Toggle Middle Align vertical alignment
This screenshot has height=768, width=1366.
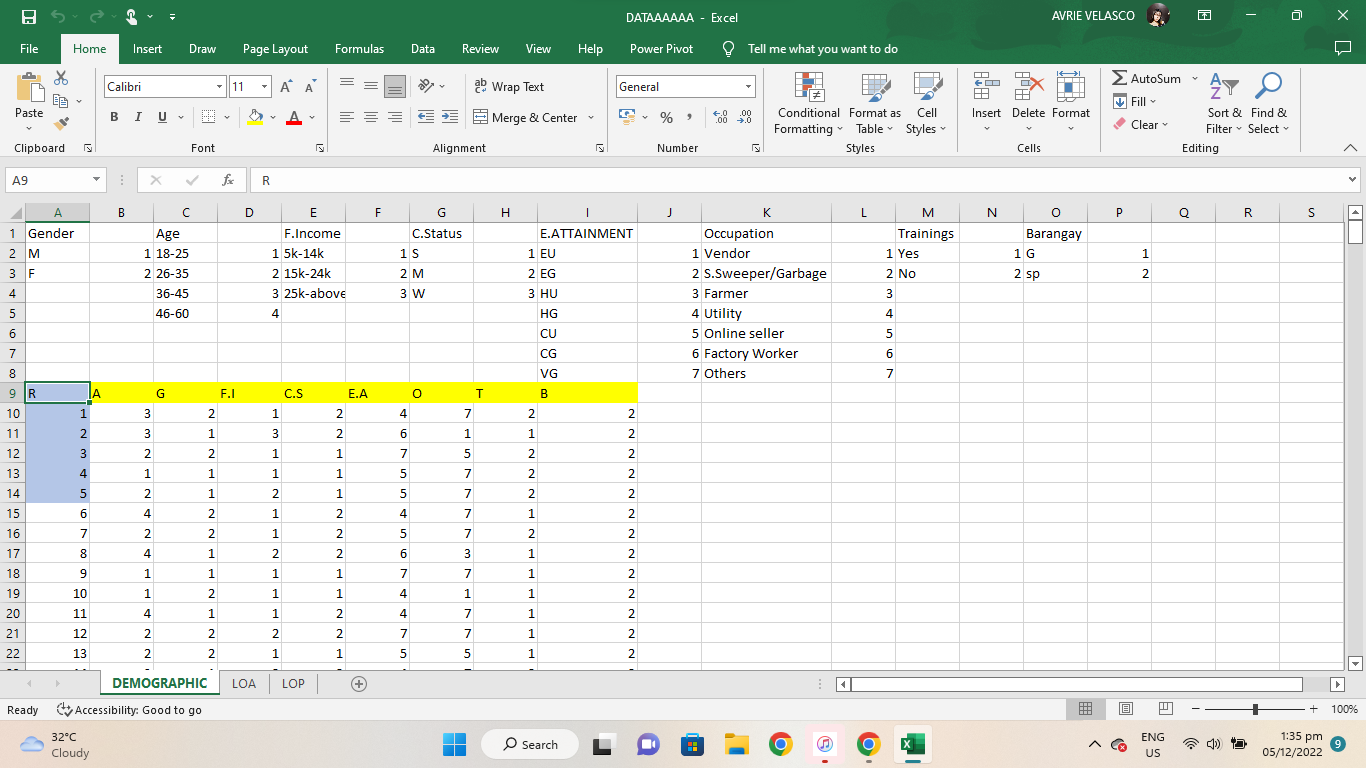click(x=371, y=87)
